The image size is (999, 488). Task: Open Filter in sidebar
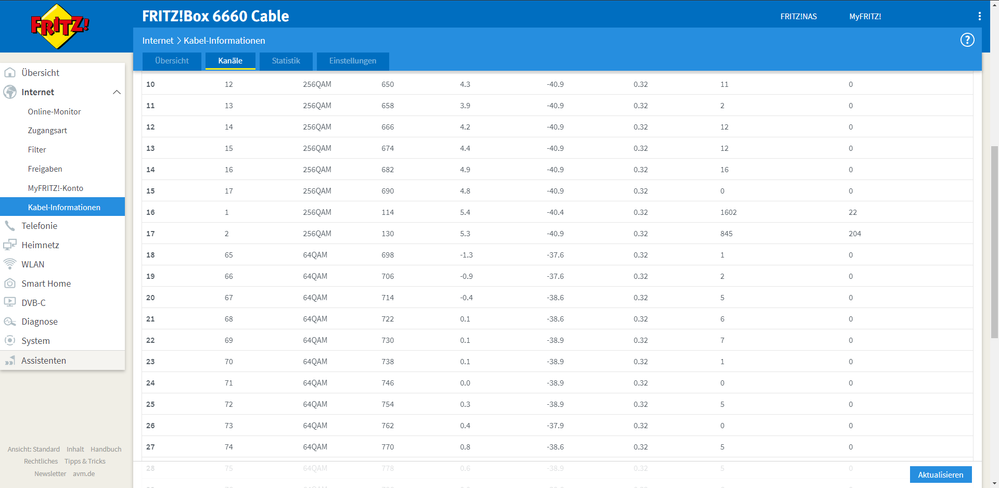coord(37,150)
